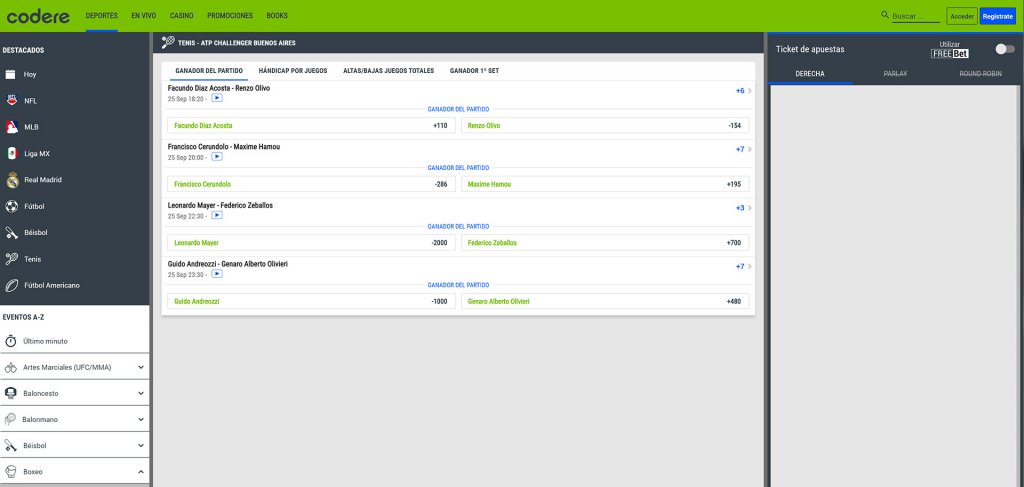
Task: Click the Fútbol soccer ball icon
Action: (11, 206)
